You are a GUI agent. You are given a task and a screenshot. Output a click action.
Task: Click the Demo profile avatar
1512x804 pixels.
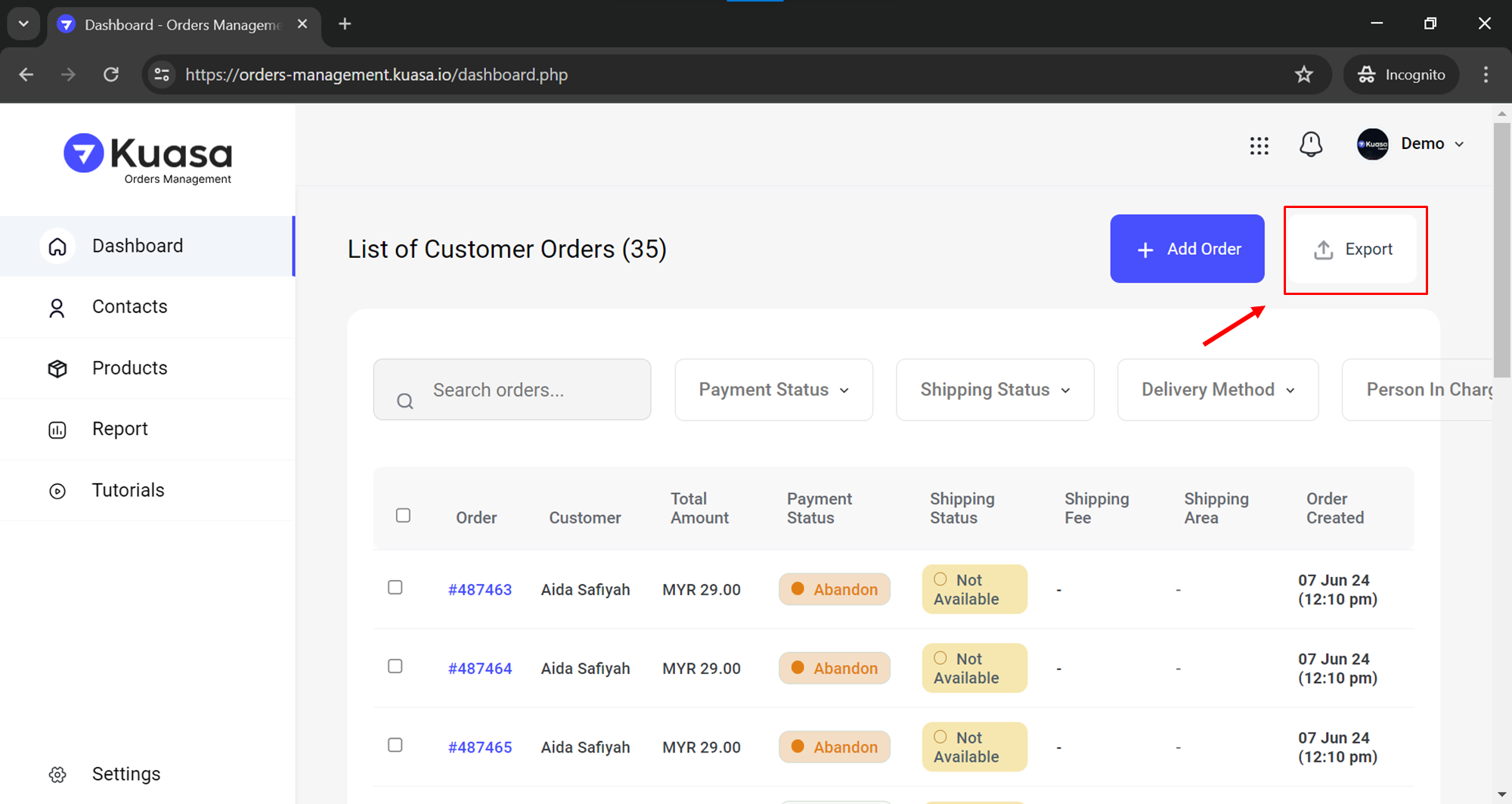pyautogui.click(x=1372, y=144)
